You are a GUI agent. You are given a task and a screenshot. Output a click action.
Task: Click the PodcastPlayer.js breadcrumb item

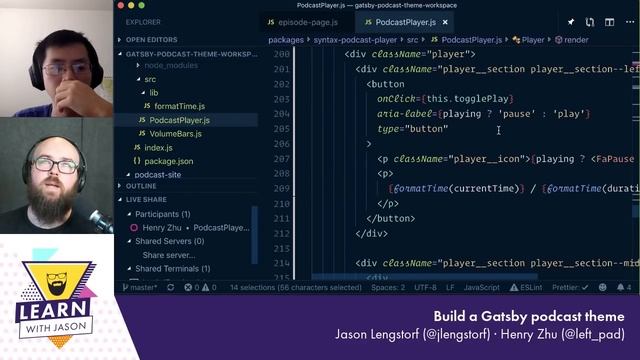click(x=467, y=40)
